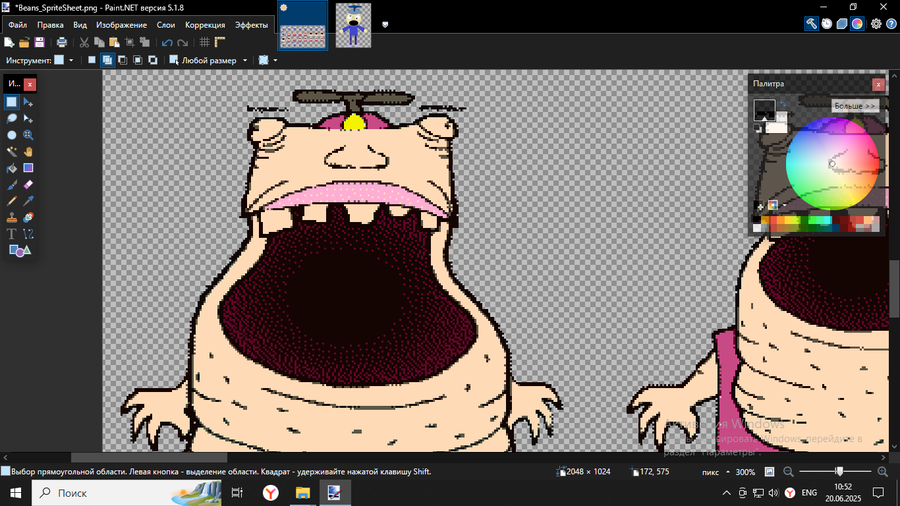Set selection mode to Intersect
This screenshot has width=900, height=506.
138,60
